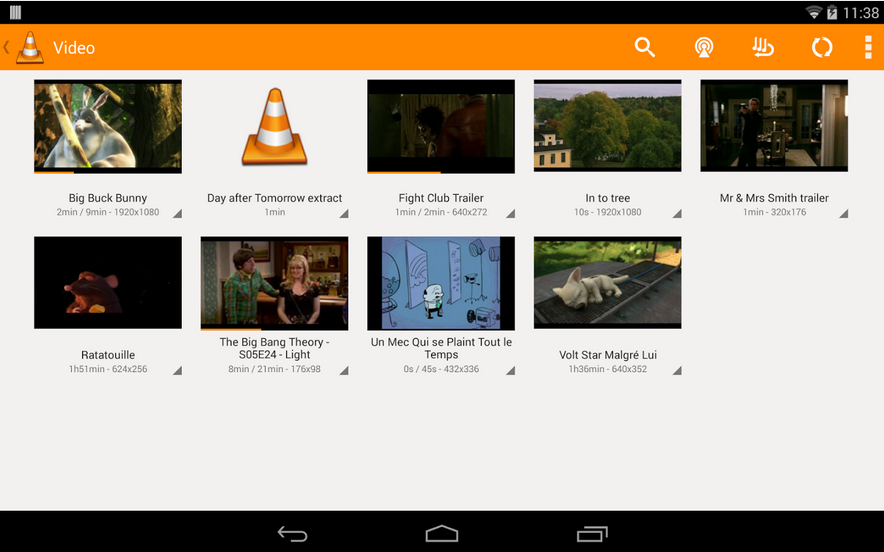Image resolution: width=884 pixels, height=552 pixels.
Task: Expand options triangle for Fight Club Trailer
Action: click(510, 213)
